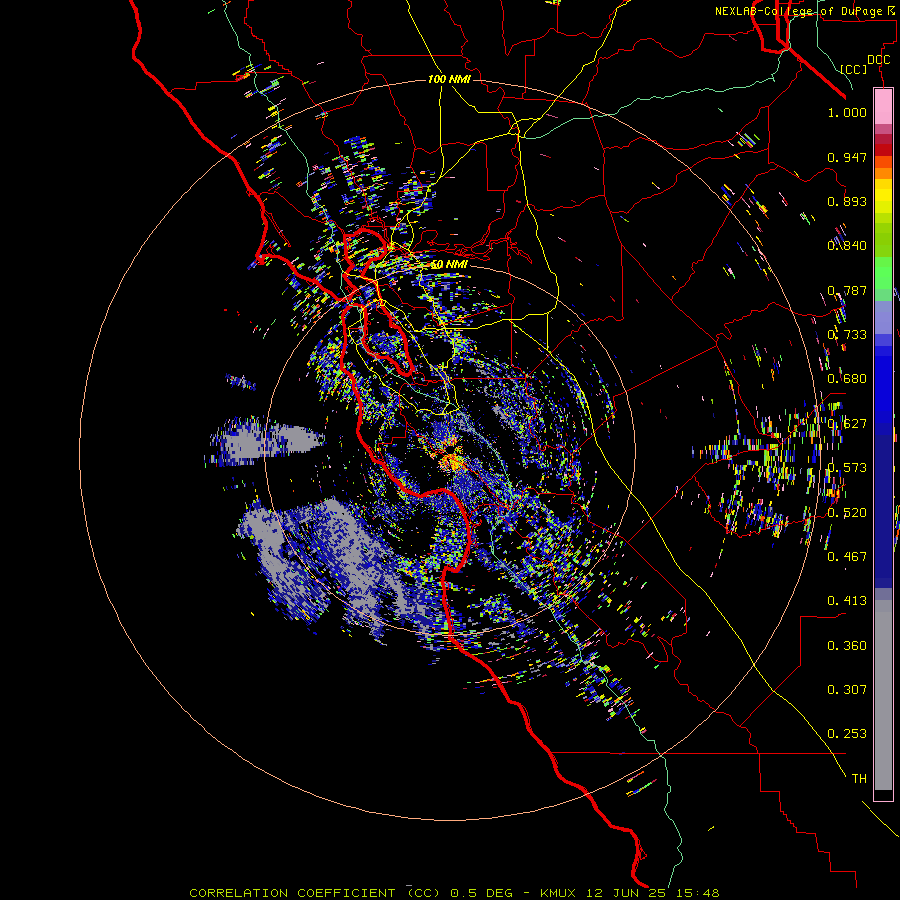
Task: Click the 0.893 value on the color scale
Action: pyautogui.click(x=847, y=201)
